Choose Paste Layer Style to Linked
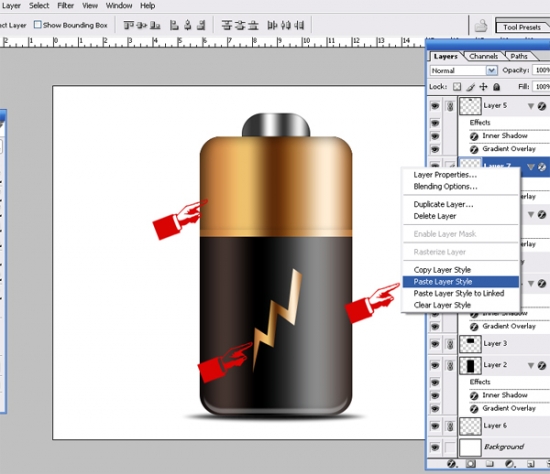Viewport: 550px width, 474px height. pos(461,293)
